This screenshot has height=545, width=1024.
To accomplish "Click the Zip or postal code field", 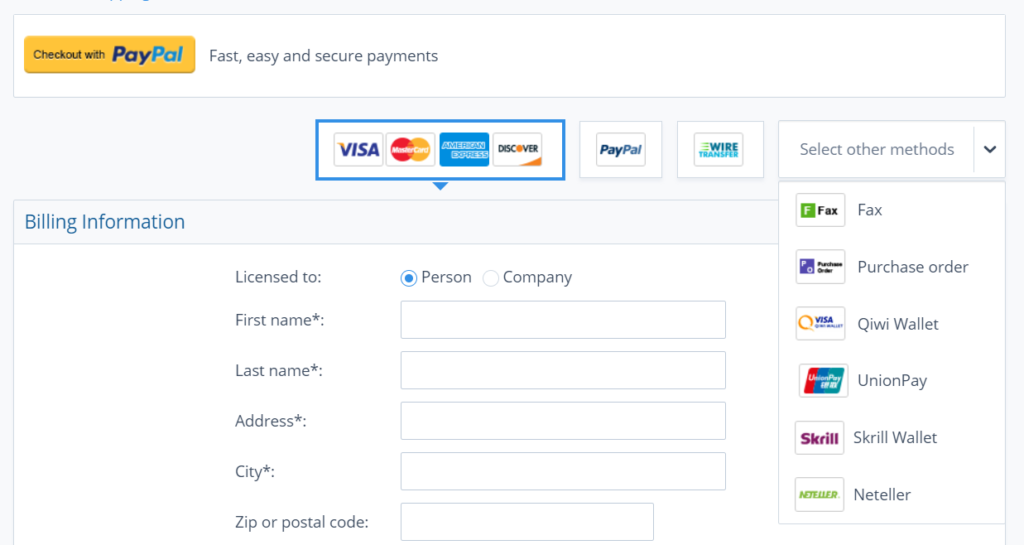I will 527,522.
